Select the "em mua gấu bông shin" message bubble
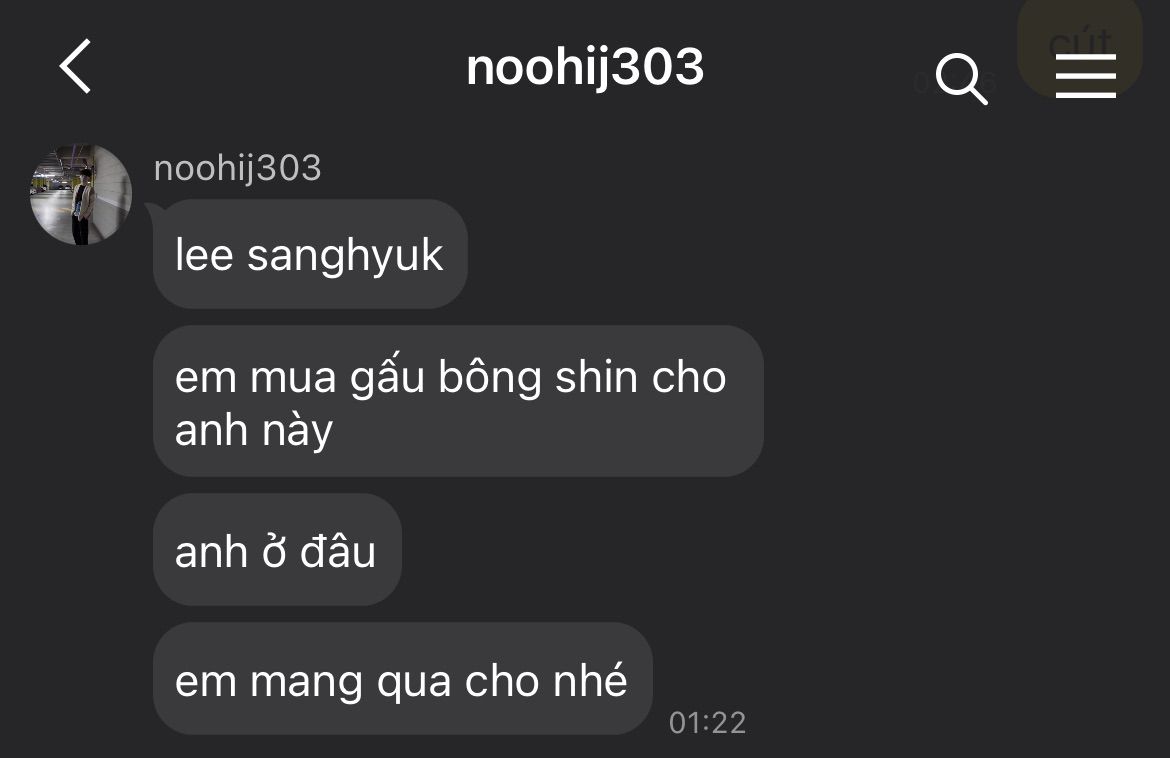 point(458,401)
